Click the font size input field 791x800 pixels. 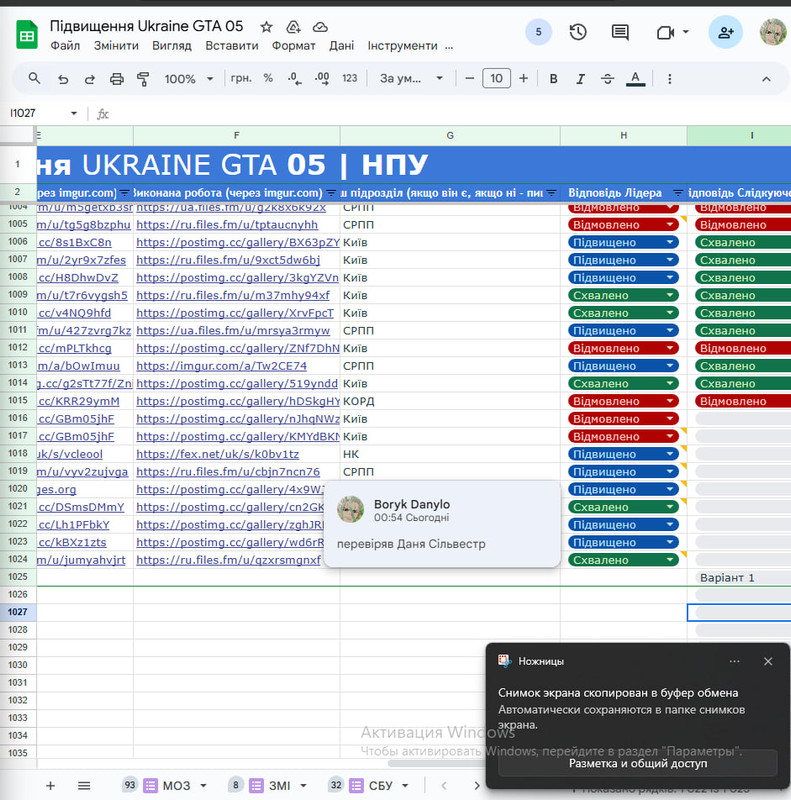tap(496, 79)
